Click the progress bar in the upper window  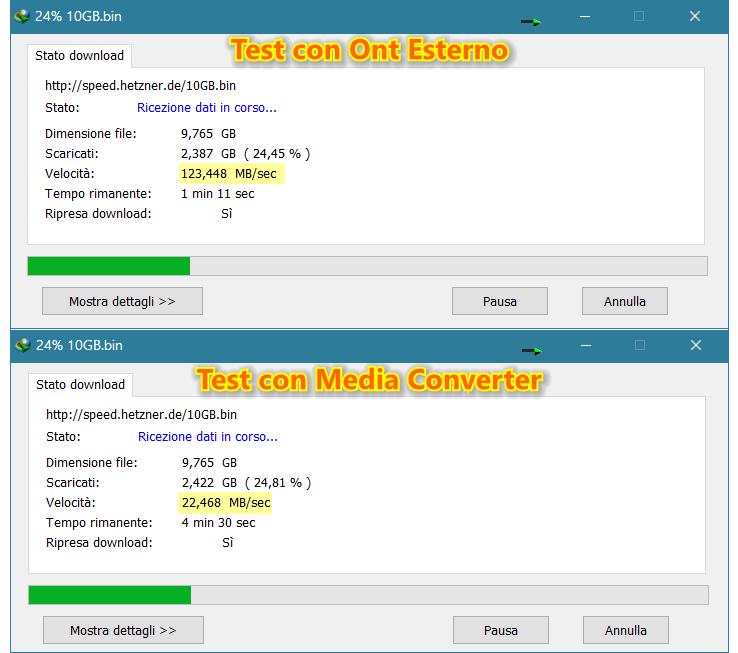[x=368, y=266]
